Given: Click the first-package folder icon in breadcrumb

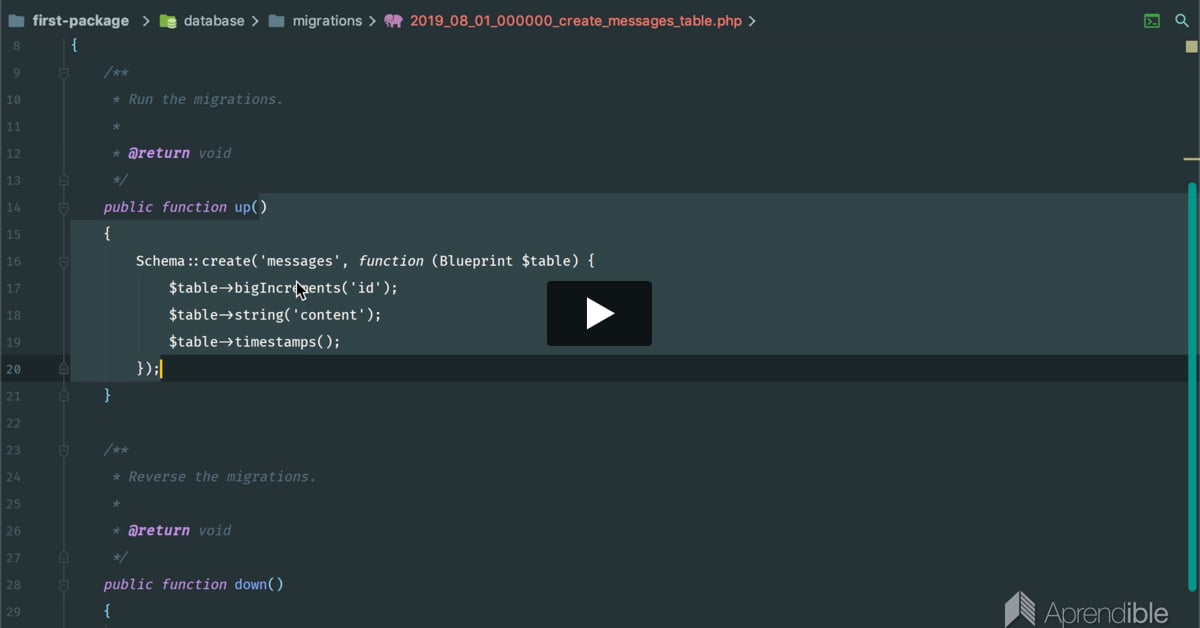Looking at the screenshot, I should 16,21.
